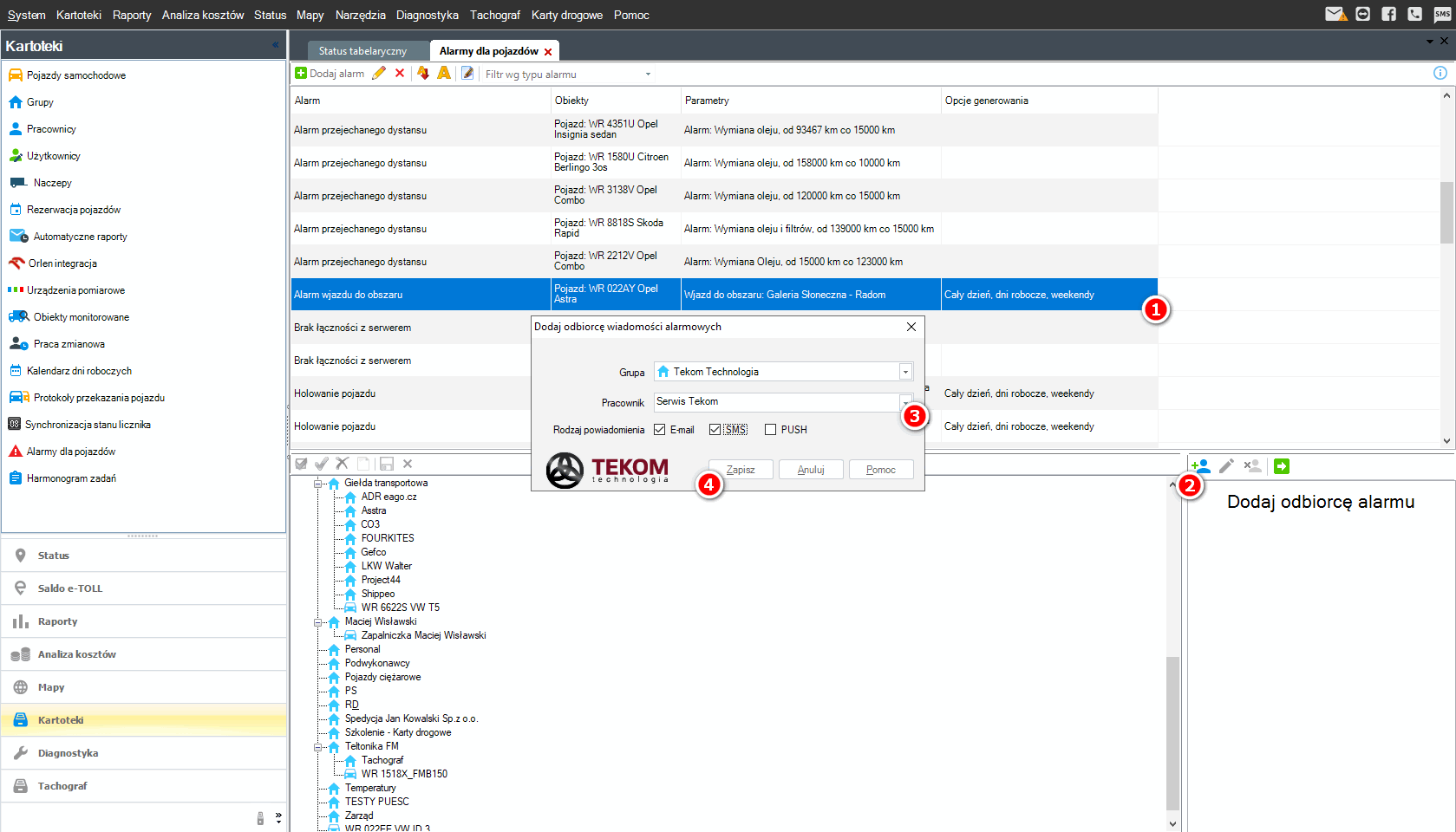Select the FOURKITES tree item

click(x=388, y=538)
